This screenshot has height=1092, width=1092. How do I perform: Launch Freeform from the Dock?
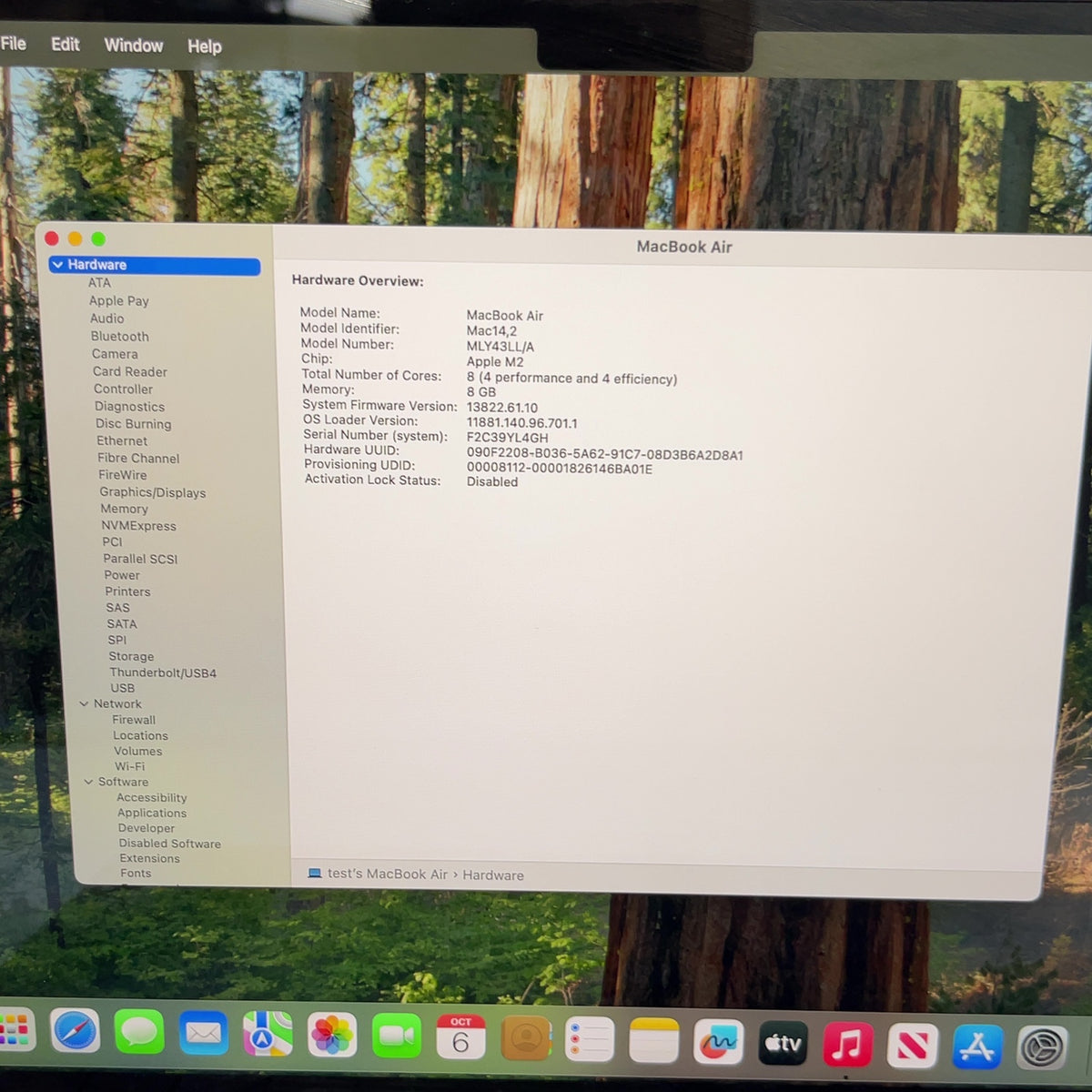pos(719,1041)
